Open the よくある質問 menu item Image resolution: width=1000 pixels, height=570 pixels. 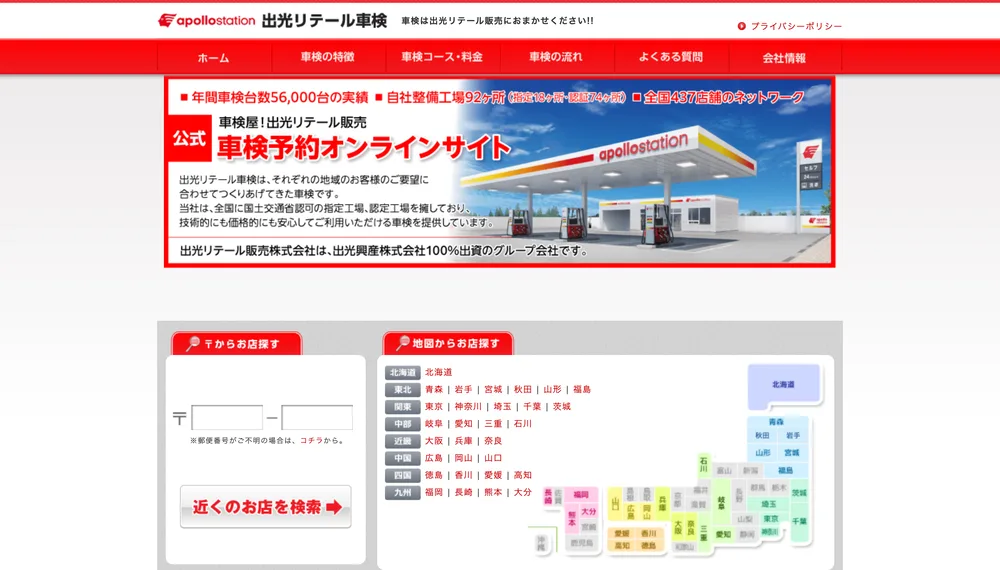670,57
